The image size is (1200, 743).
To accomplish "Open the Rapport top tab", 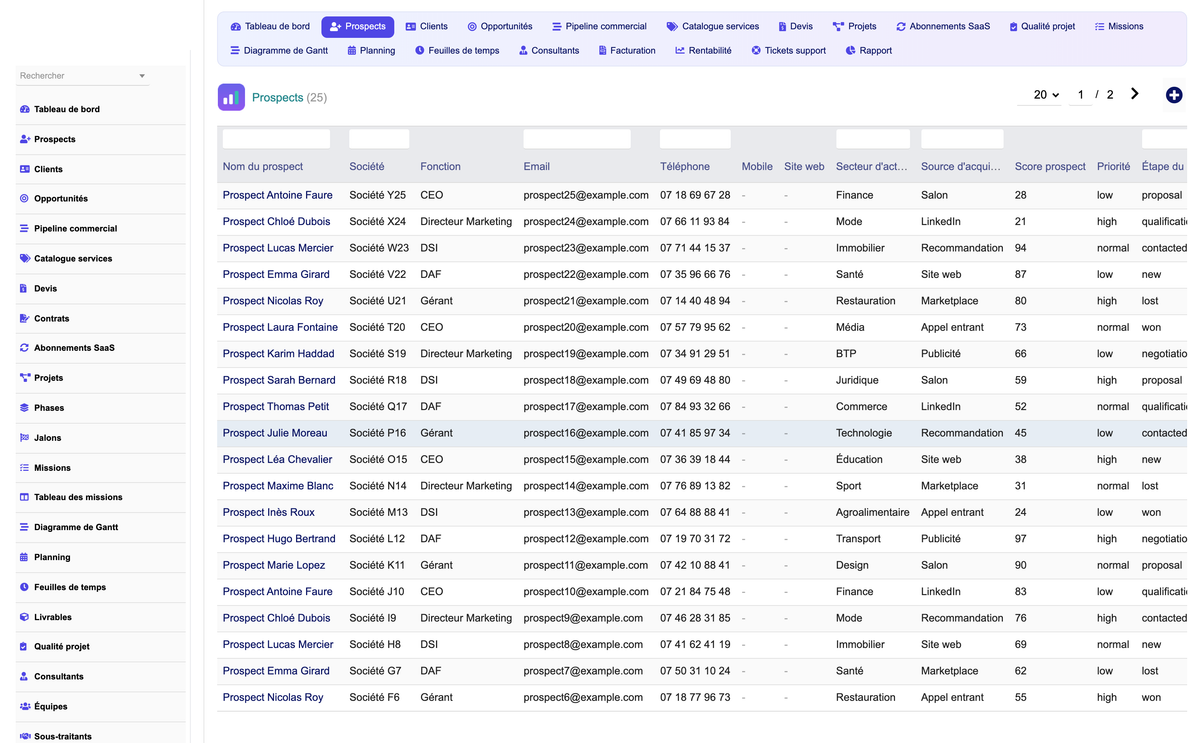I will click(x=869, y=51).
